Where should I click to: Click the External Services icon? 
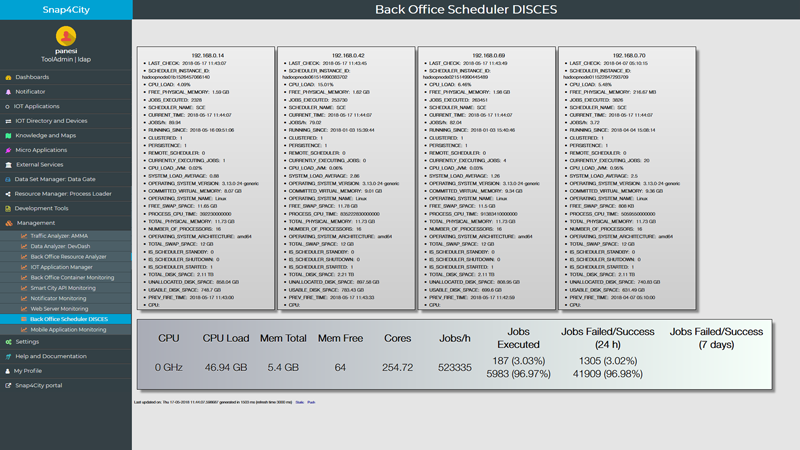tap(9, 164)
